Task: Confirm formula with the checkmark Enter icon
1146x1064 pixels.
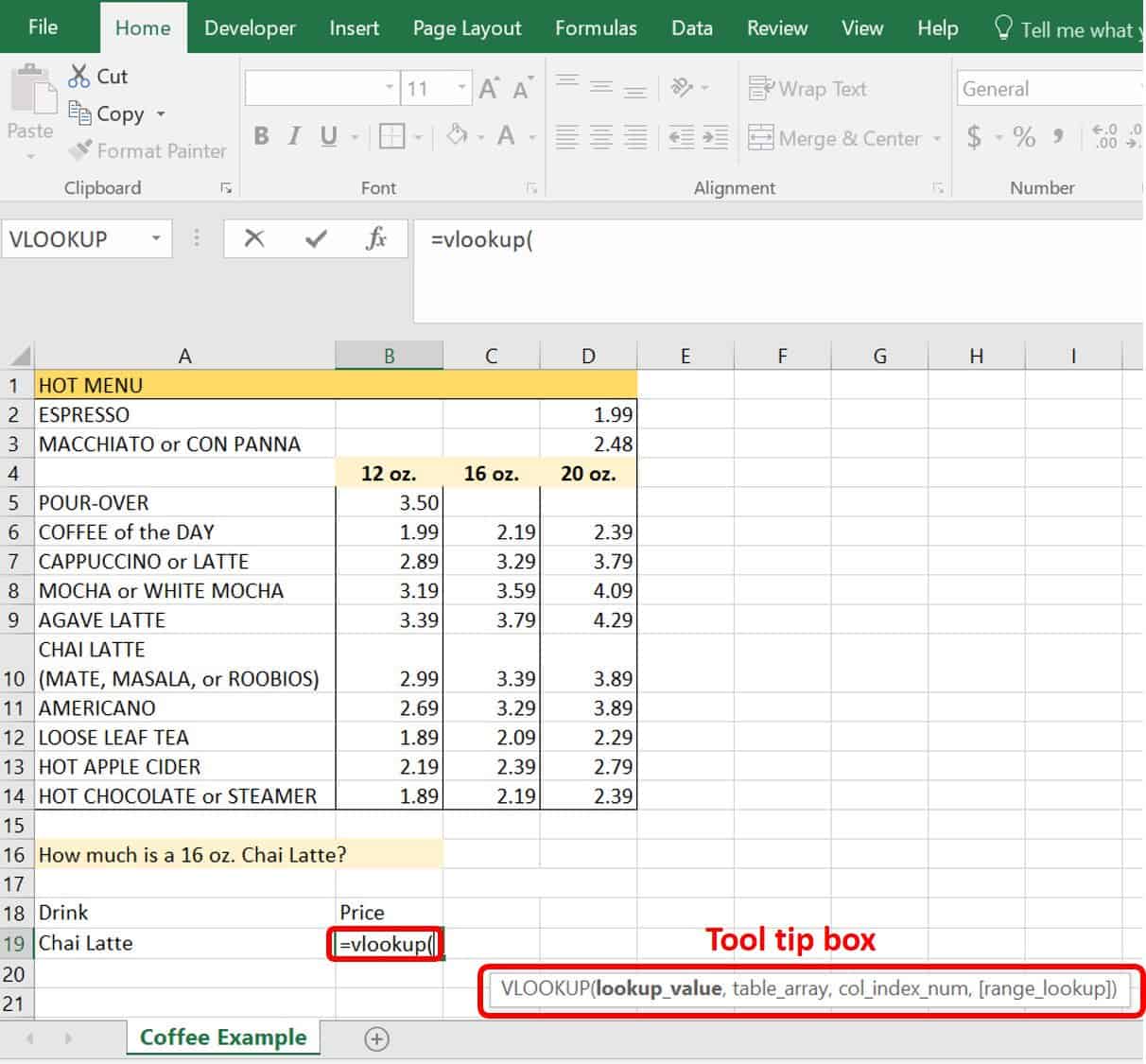Action: coord(316,238)
